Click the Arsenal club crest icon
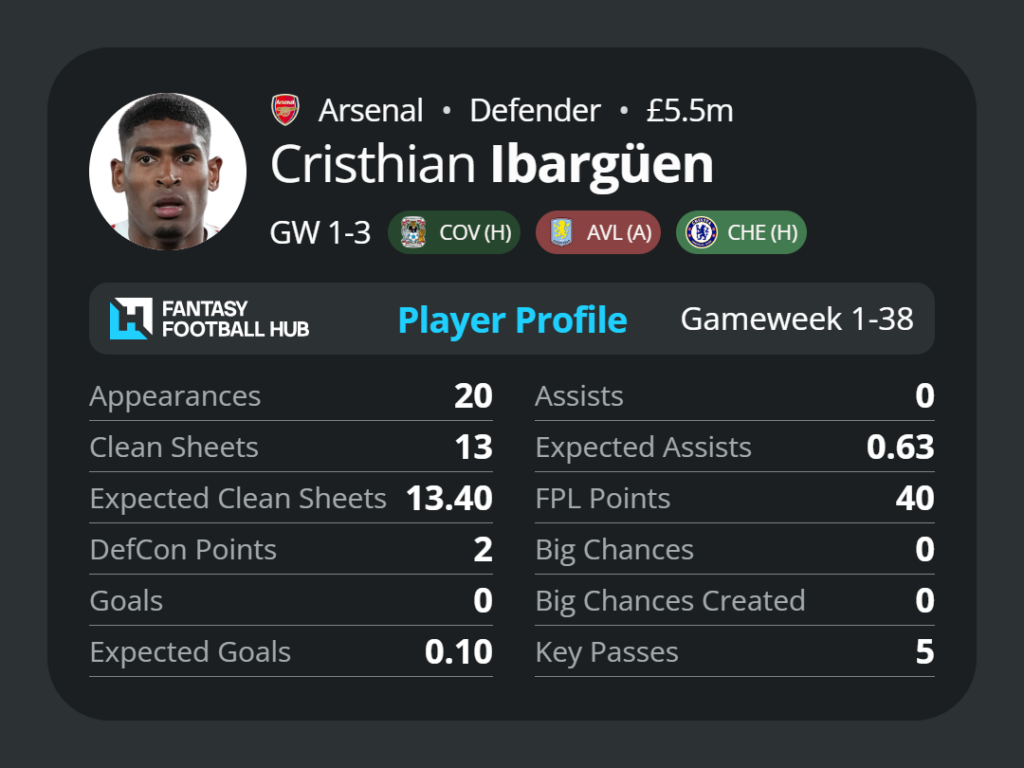Screen dimensions: 1024x768 [x=285, y=110]
